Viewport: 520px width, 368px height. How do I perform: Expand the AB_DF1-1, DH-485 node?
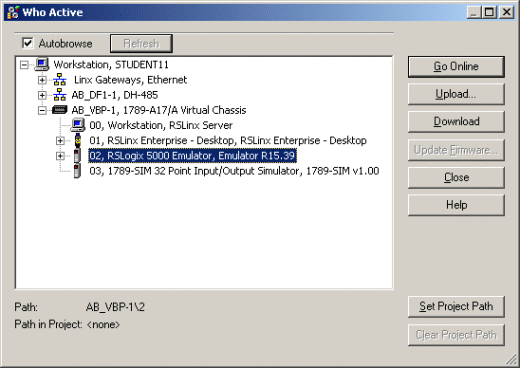(42, 95)
